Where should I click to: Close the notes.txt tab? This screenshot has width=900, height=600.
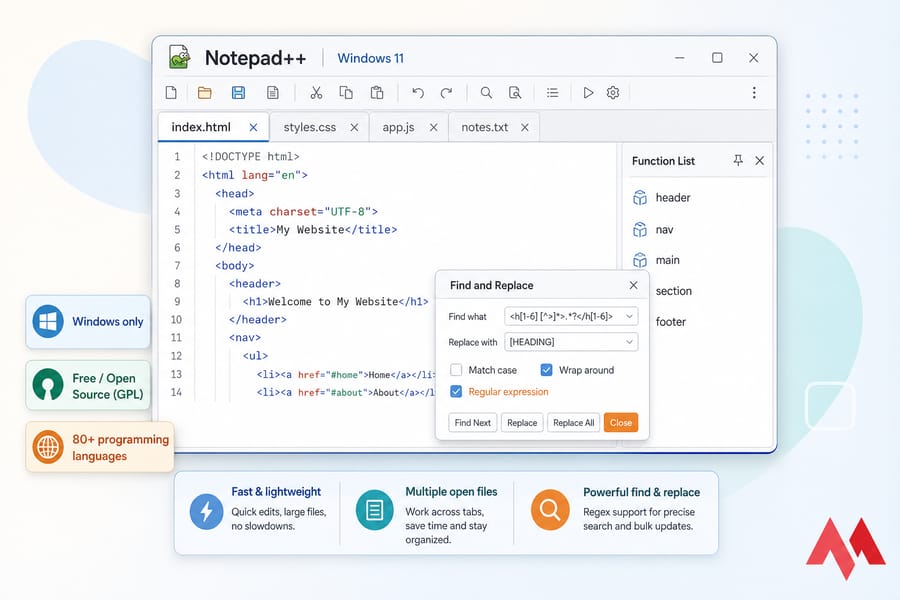click(x=525, y=127)
